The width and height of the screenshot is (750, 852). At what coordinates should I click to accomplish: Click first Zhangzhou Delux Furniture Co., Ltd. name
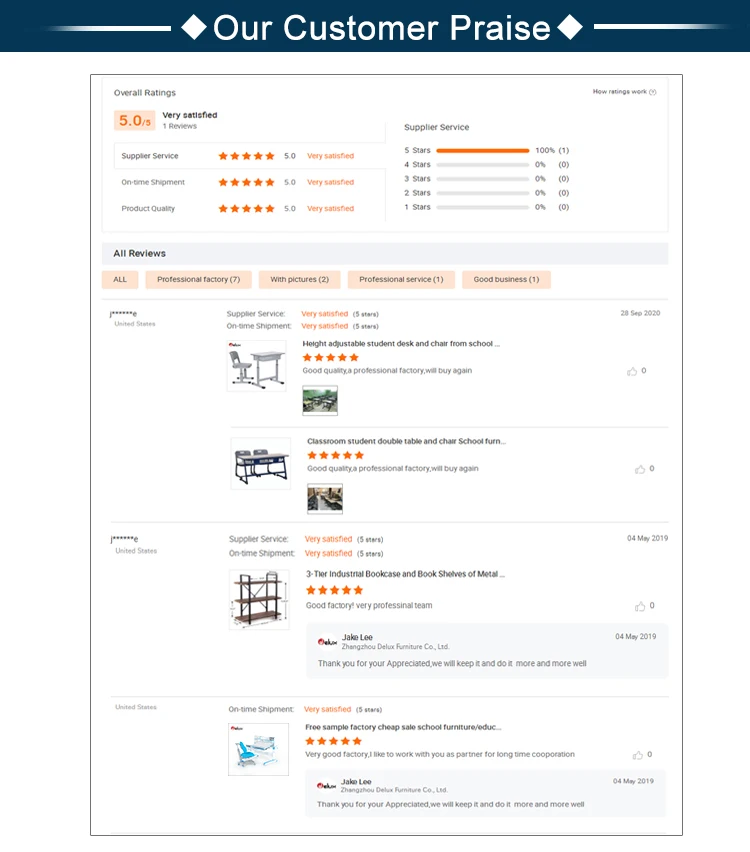[x=395, y=647]
